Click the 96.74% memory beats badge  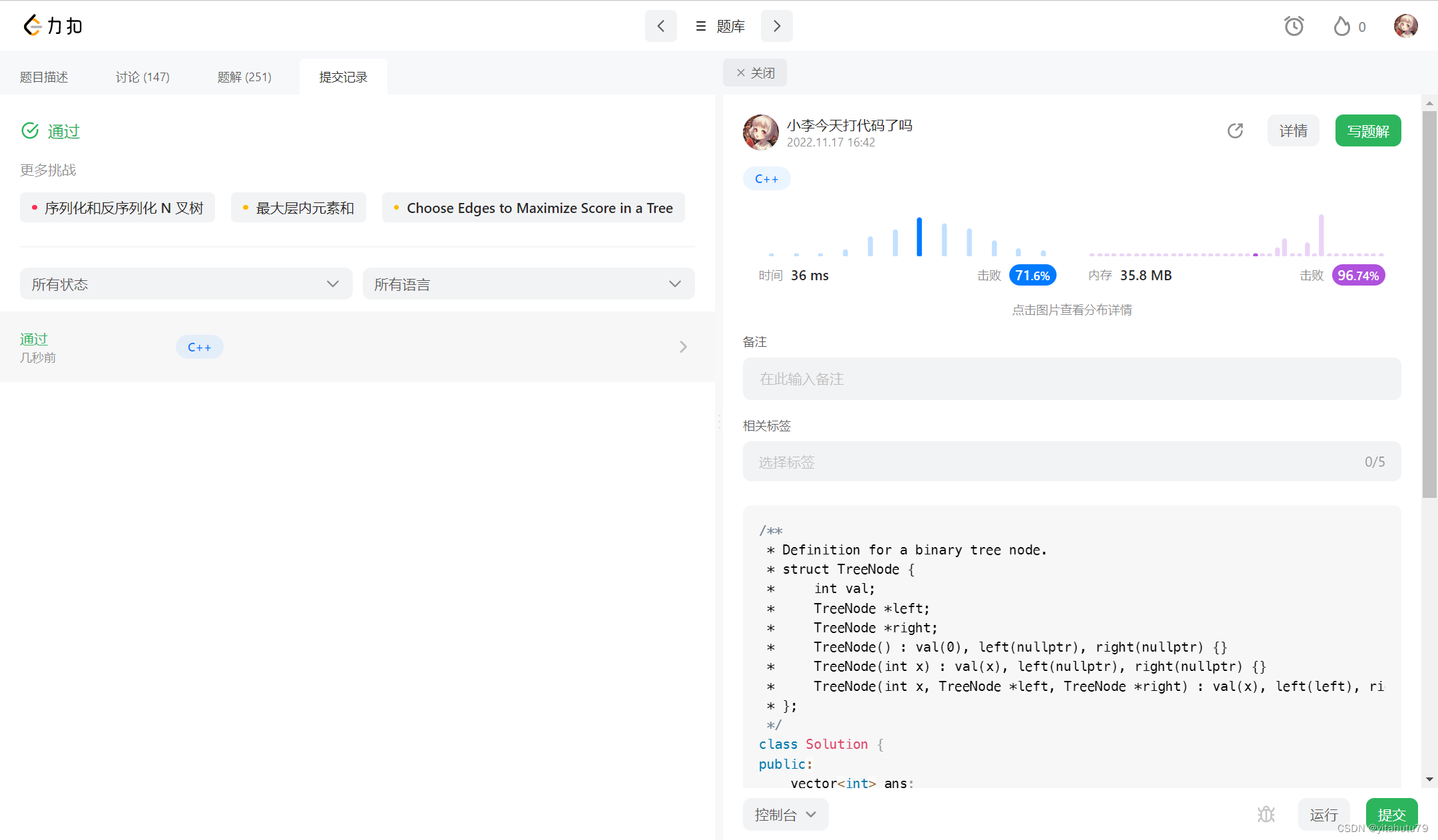tap(1358, 275)
